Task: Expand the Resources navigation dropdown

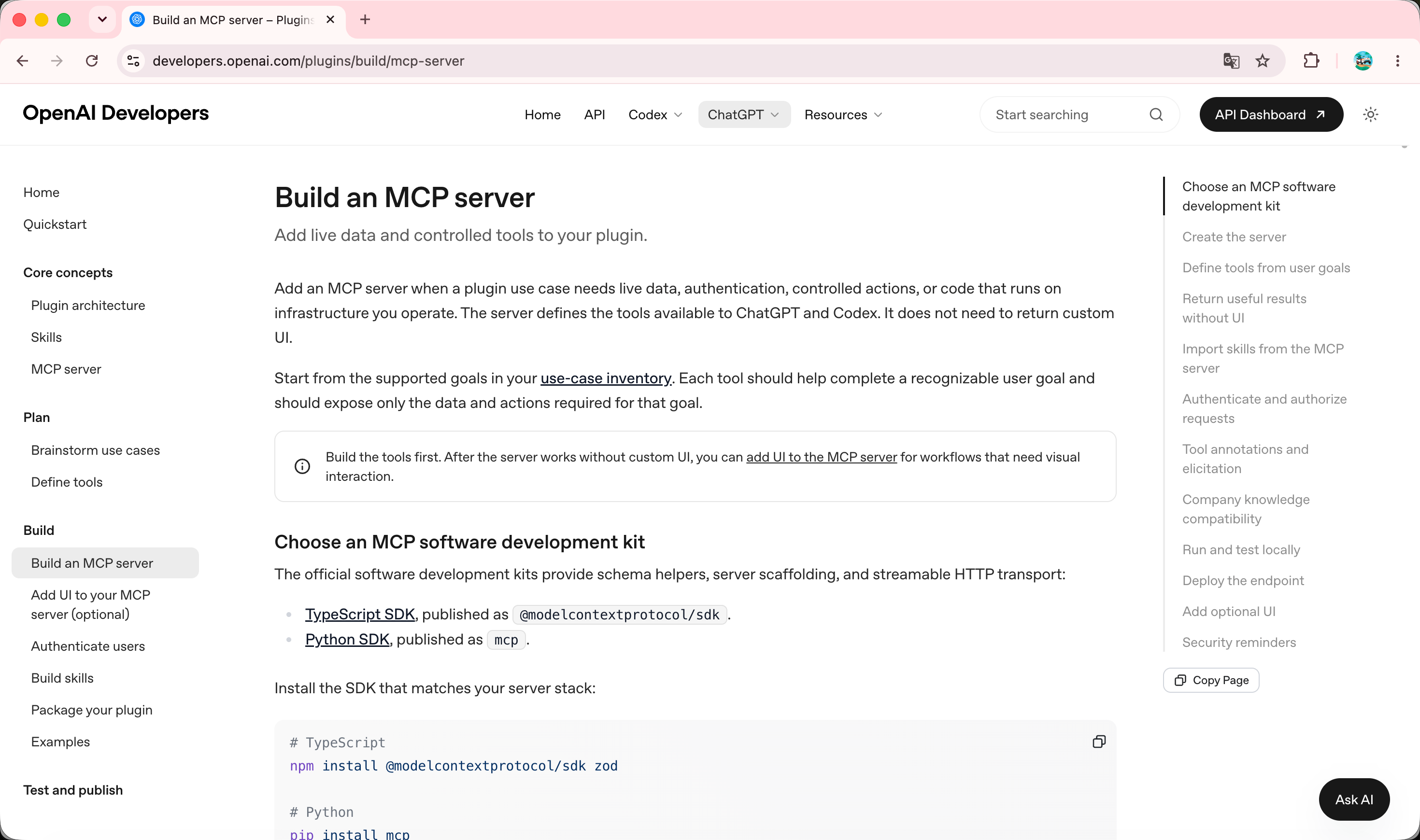Action: (844, 115)
